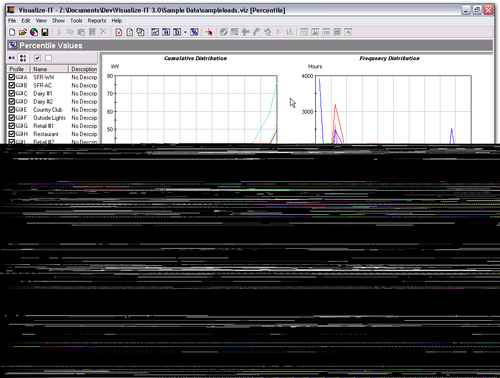The width and height of the screenshot is (500, 378).
Task: Click the Save floppy disk icon
Action: (x=45, y=32)
